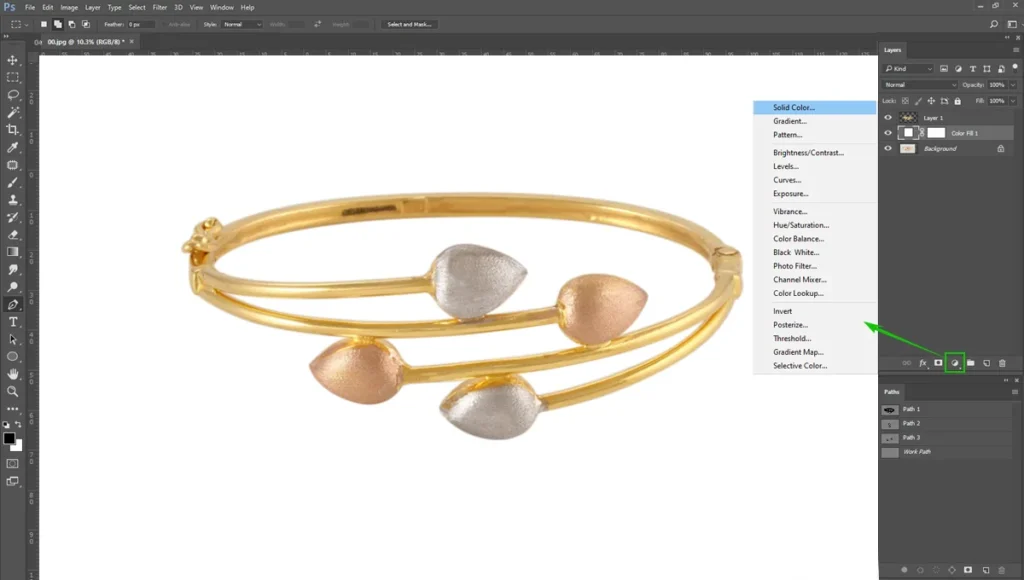Select the Magic Wand tool
Image resolution: width=1024 pixels, height=580 pixels.
click(12, 112)
